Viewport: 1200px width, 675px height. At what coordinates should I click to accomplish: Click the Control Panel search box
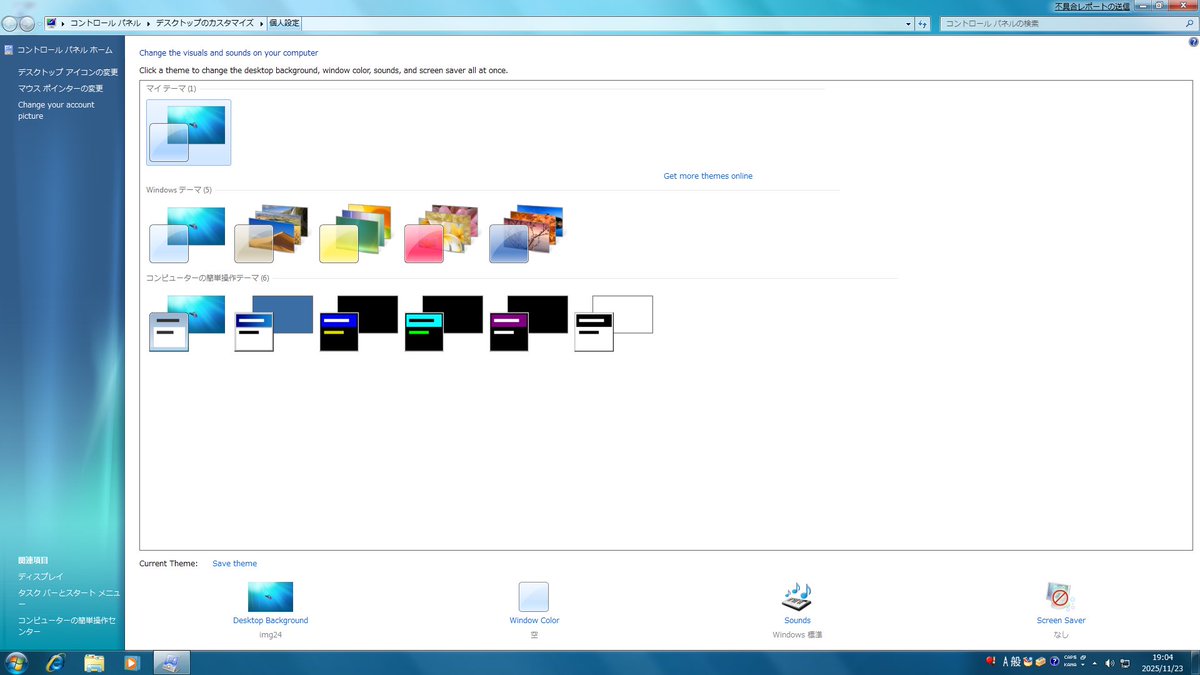pos(1050,22)
